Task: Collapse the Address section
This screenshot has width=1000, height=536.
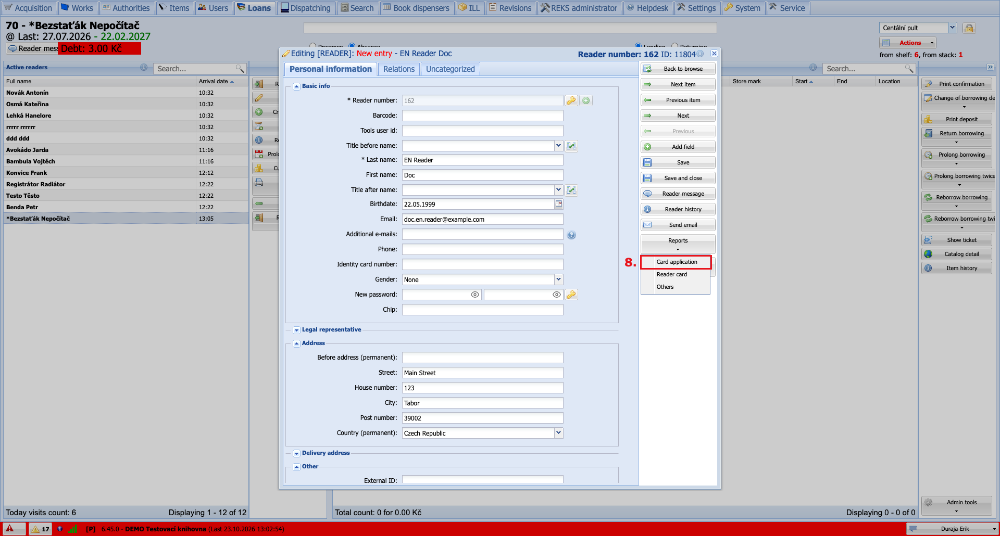Action: (x=296, y=343)
